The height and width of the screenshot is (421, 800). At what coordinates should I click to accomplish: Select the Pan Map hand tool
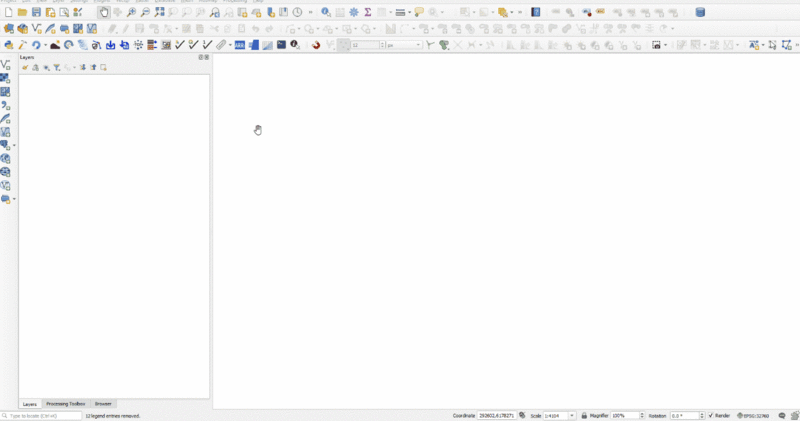click(x=104, y=13)
